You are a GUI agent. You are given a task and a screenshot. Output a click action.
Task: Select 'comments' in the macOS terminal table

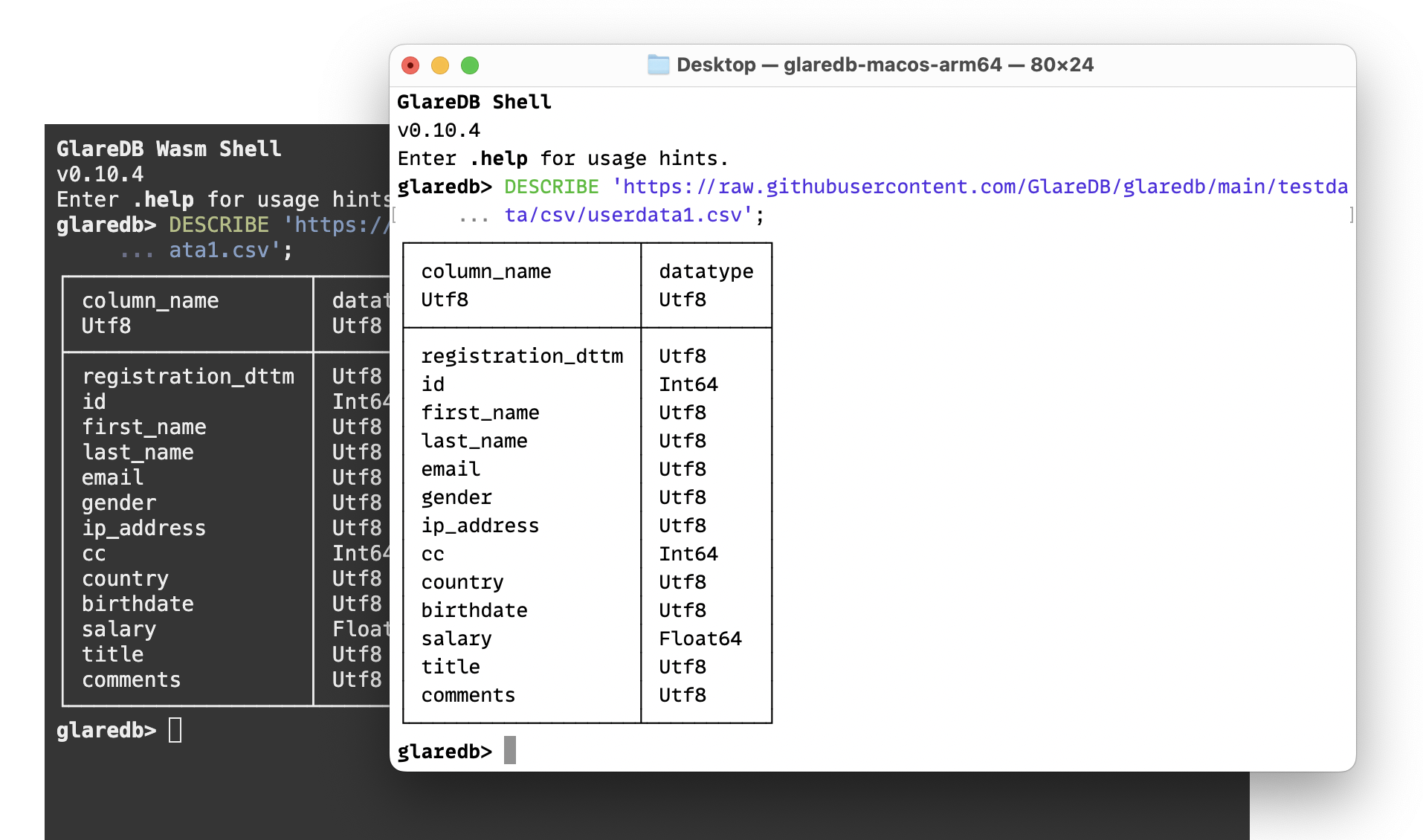[468, 695]
